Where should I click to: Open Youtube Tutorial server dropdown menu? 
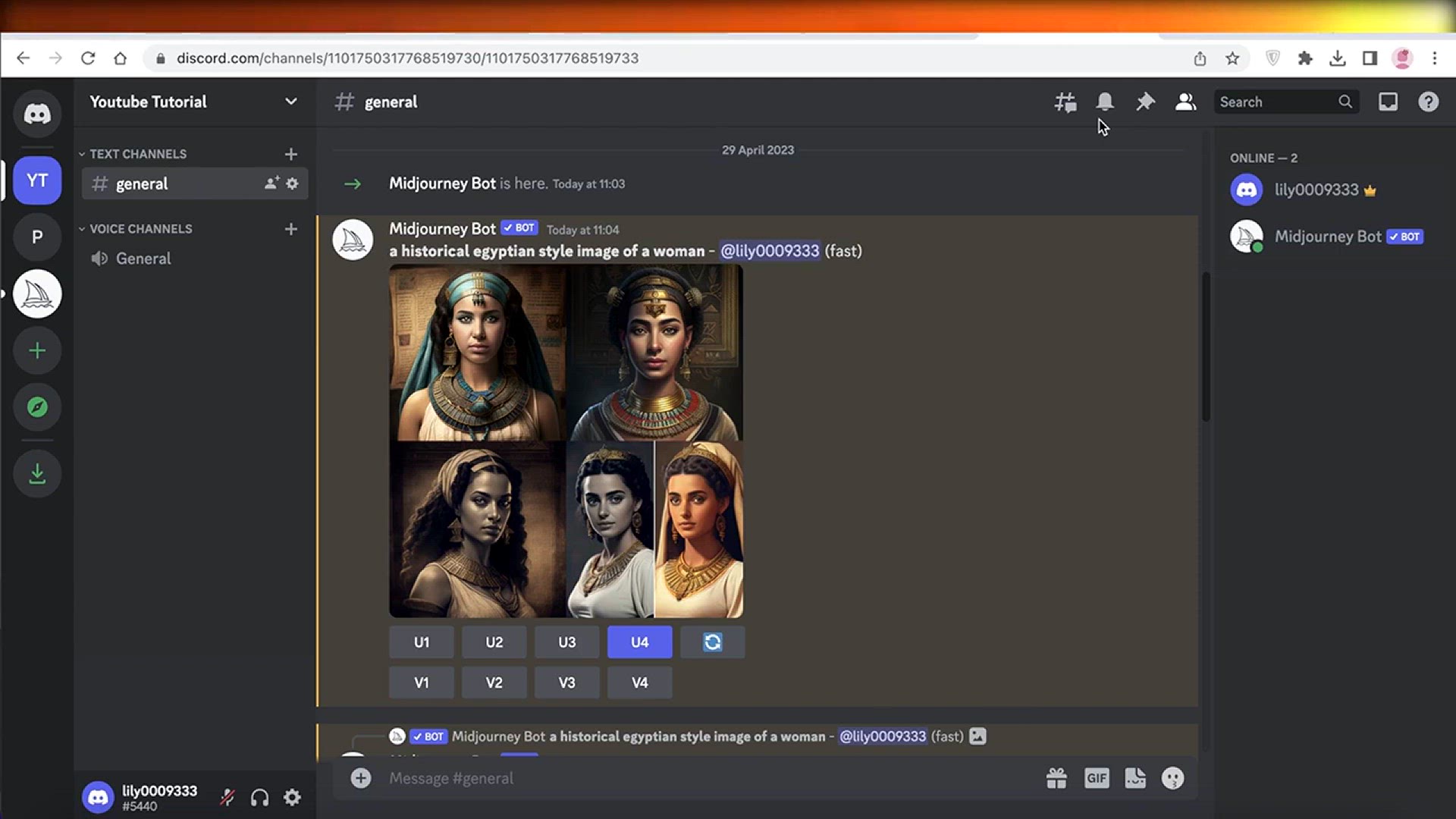pyautogui.click(x=290, y=102)
